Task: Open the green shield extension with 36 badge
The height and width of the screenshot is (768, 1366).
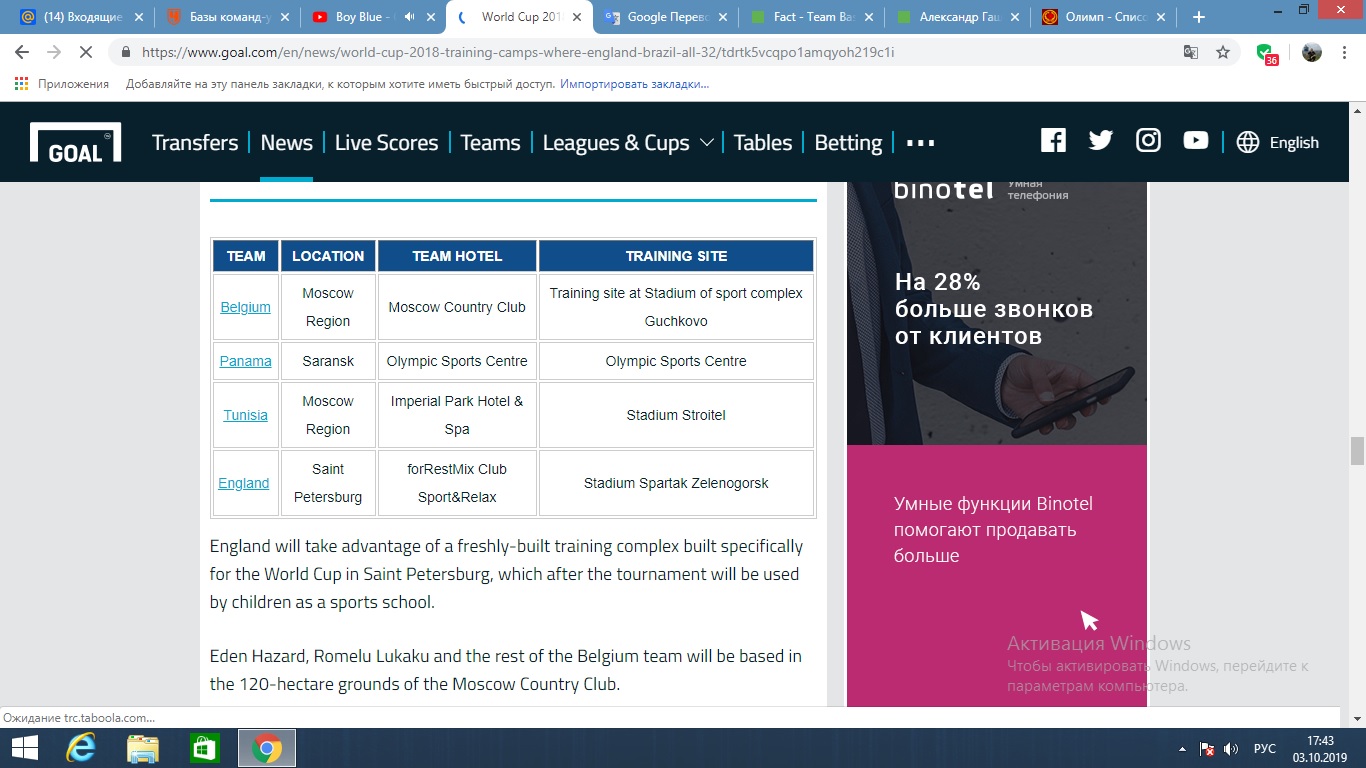Action: point(1266,54)
